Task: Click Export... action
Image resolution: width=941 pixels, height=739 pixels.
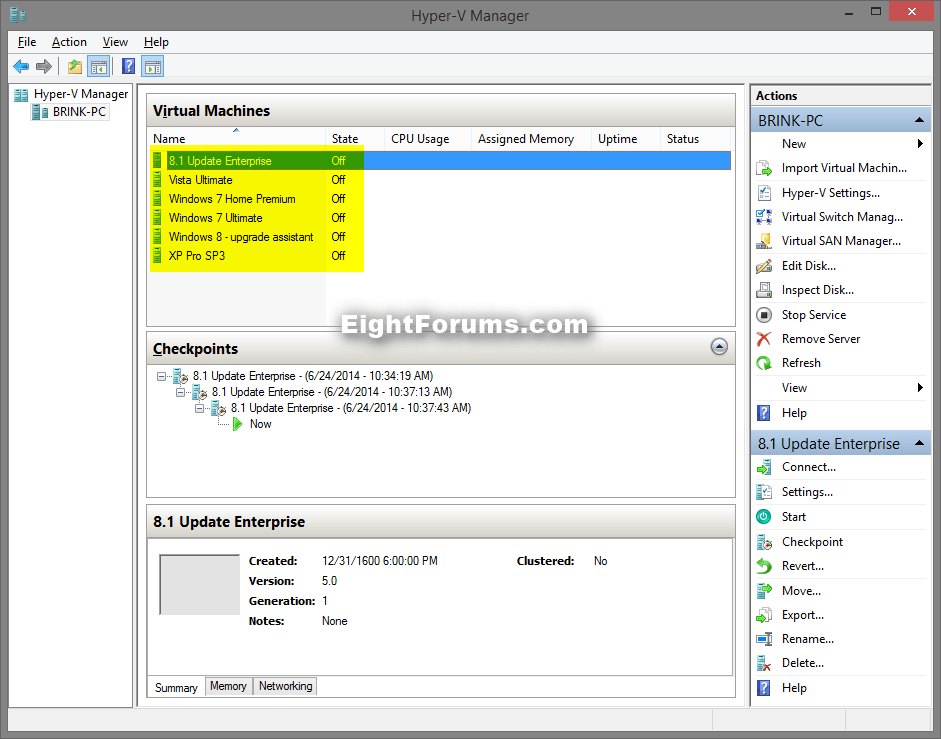Action: tap(802, 615)
